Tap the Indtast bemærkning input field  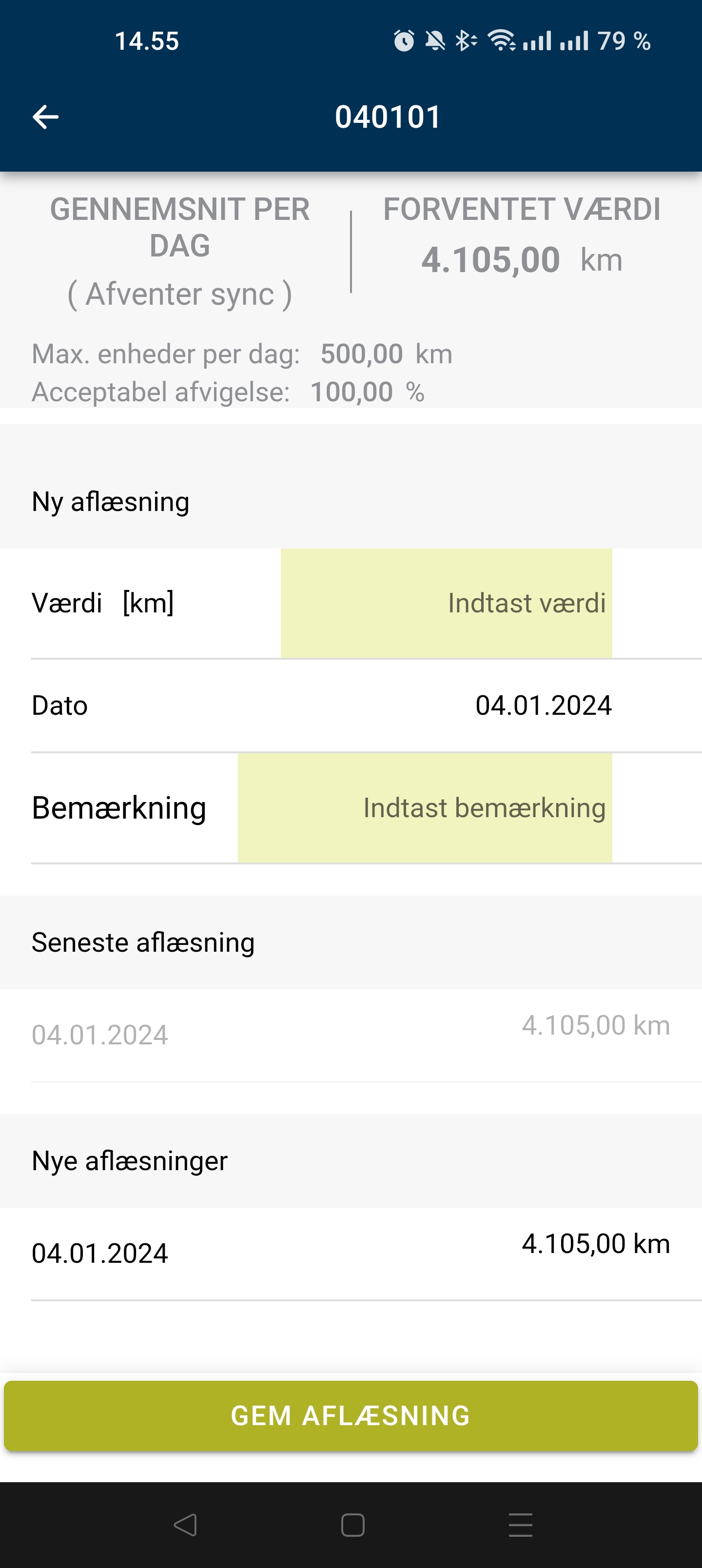tap(425, 808)
